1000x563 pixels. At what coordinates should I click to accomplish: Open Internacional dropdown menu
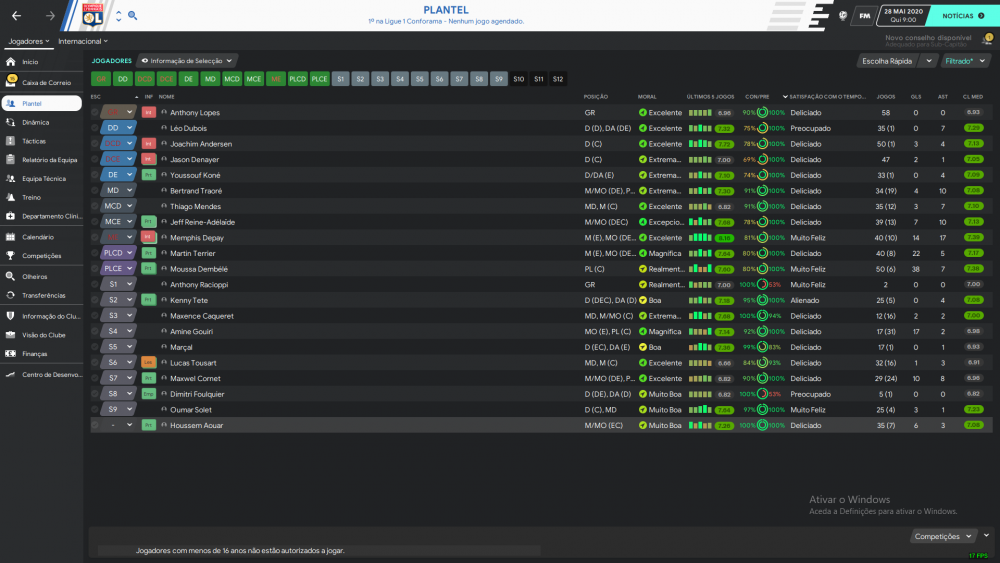click(x=83, y=41)
